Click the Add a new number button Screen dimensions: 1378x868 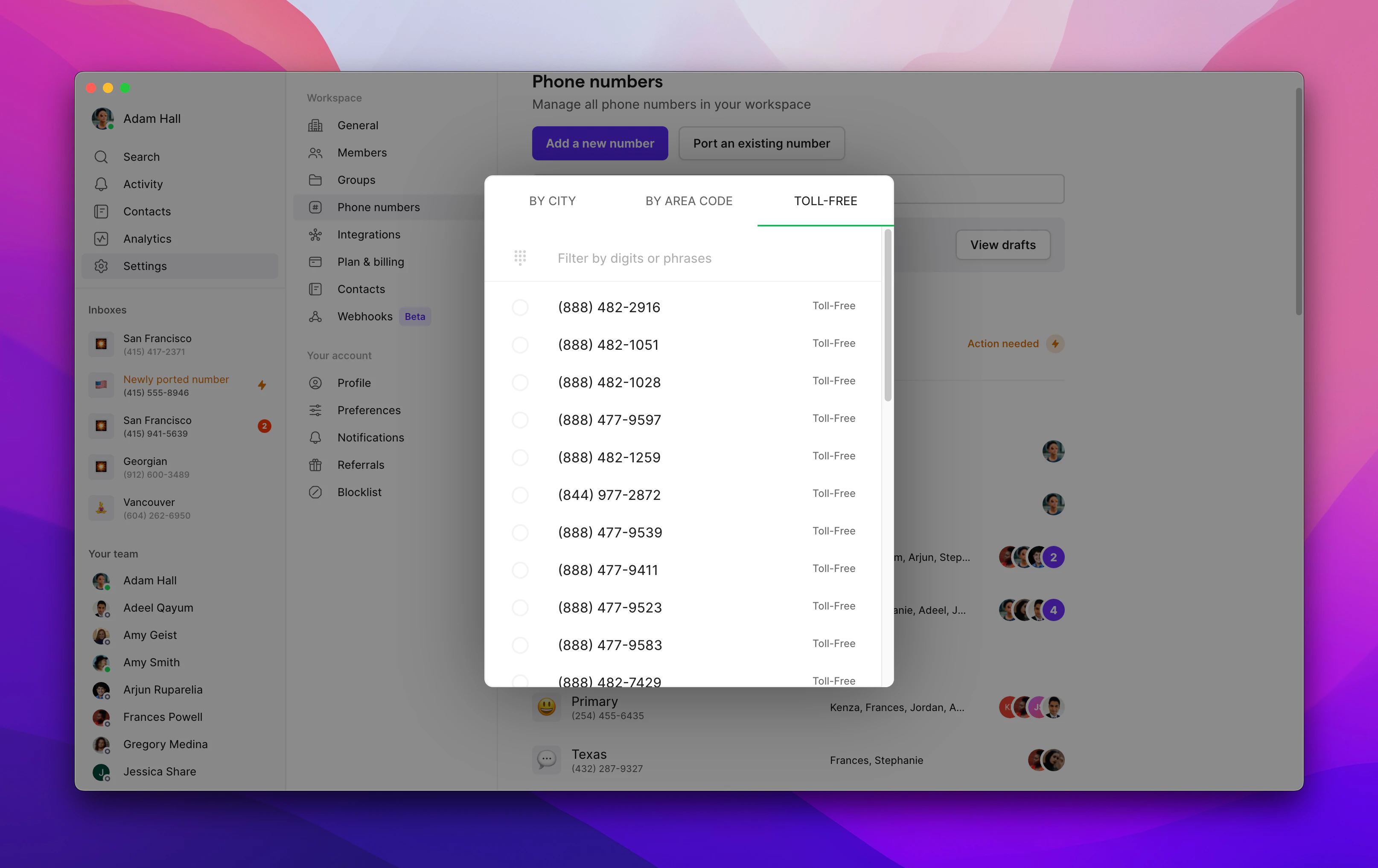tap(599, 143)
